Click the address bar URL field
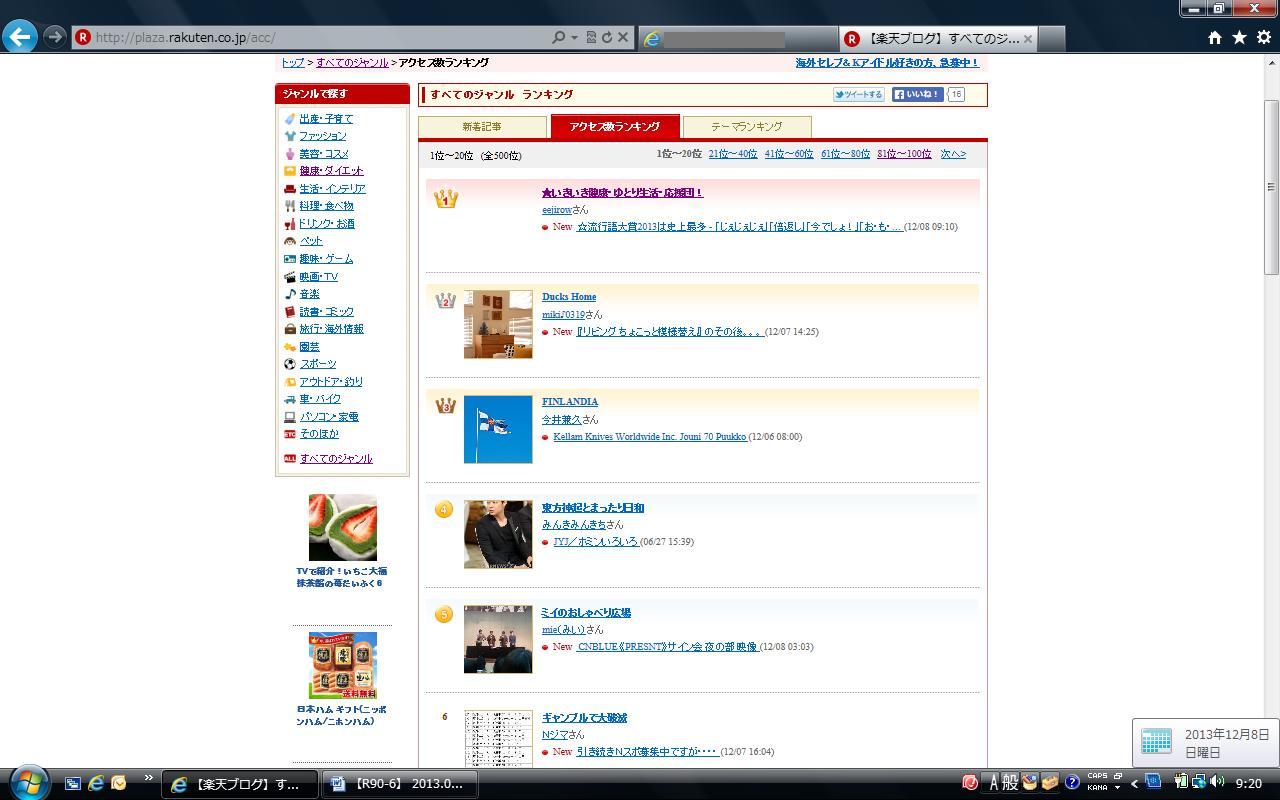This screenshot has height=800, width=1280. point(300,37)
